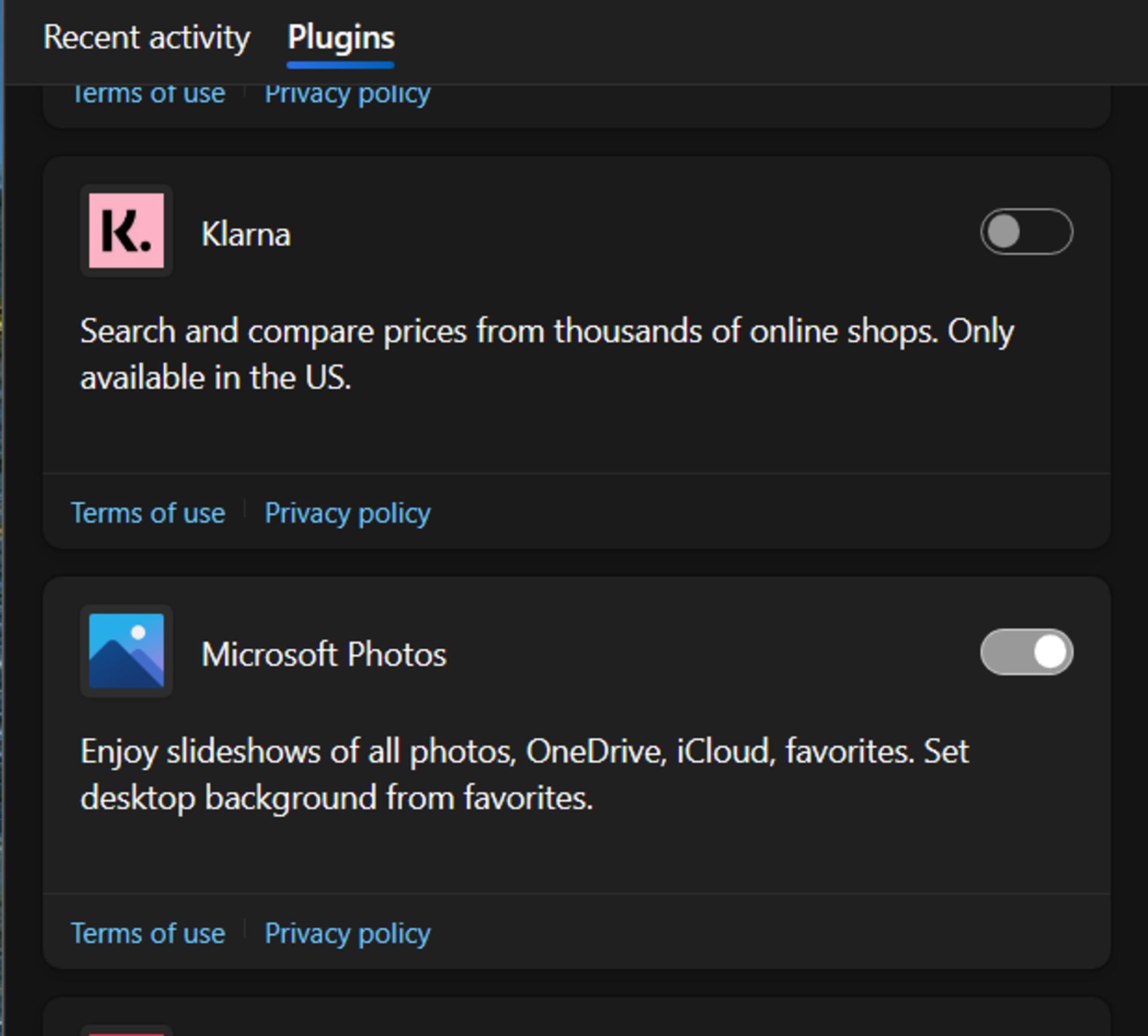Switch to the Recent activity tab
The height and width of the screenshot is (1036, 1148).
146,38
